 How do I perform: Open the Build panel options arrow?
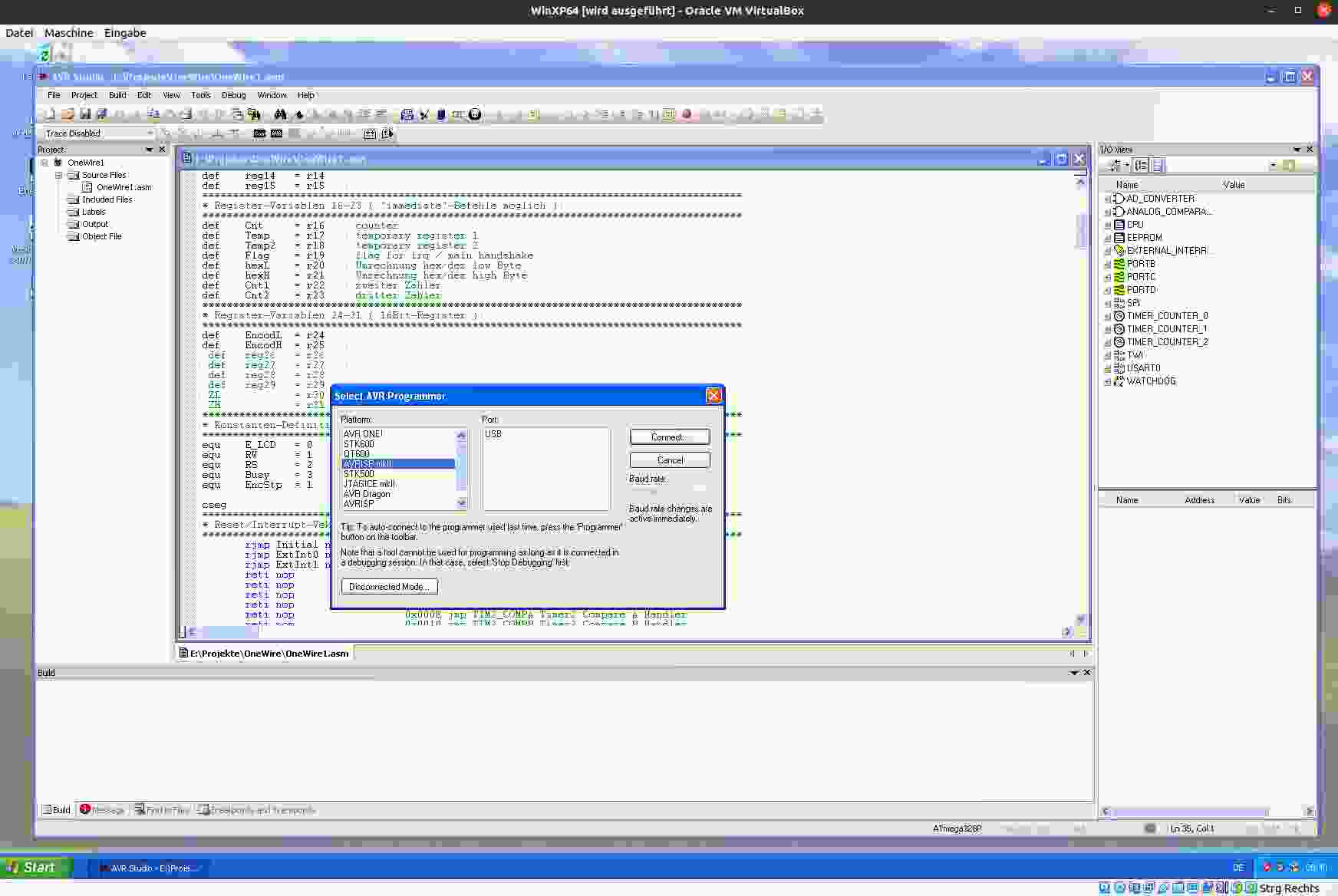pos(1074,673)
